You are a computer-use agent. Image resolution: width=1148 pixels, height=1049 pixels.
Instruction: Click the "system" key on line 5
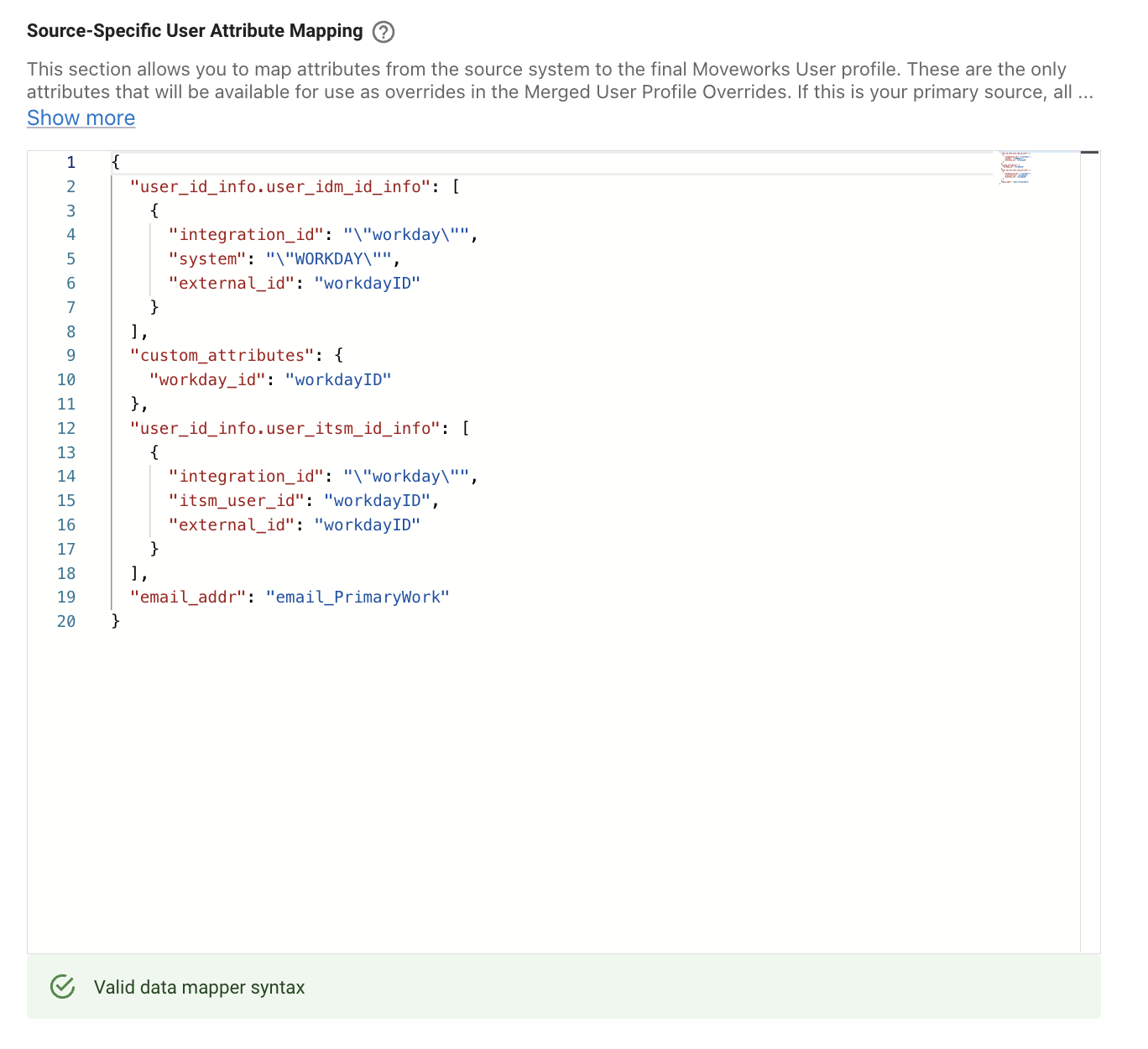click(207, 259)
